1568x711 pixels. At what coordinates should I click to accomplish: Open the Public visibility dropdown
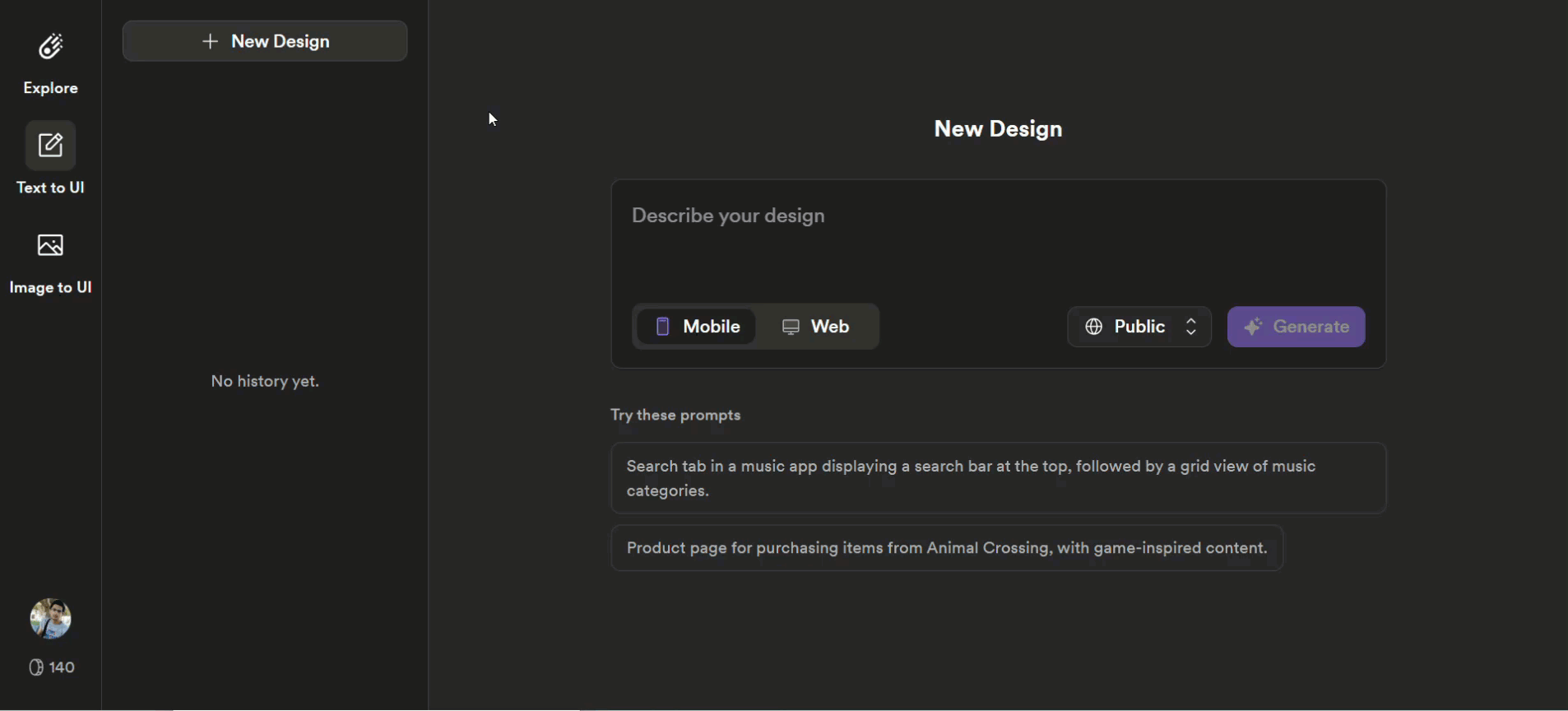coord(1139,327)
